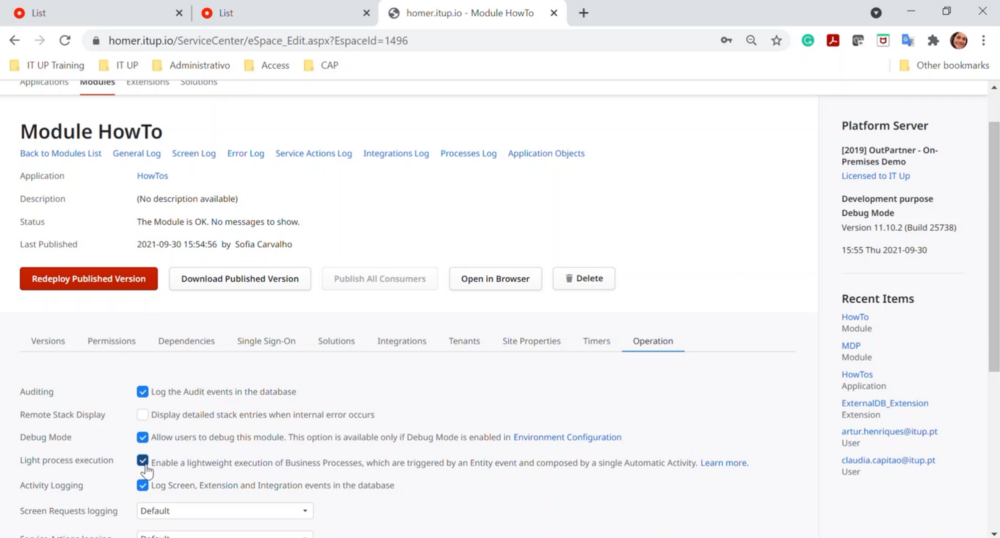Toggle the Debug Mode checkbox
Viewport: 1000px width, 538px height.
coord(142,437)
